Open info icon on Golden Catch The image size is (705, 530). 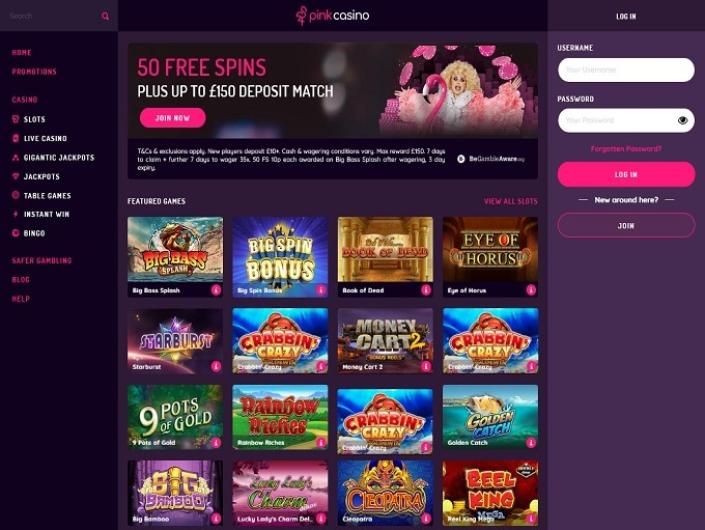coord(531,443)
